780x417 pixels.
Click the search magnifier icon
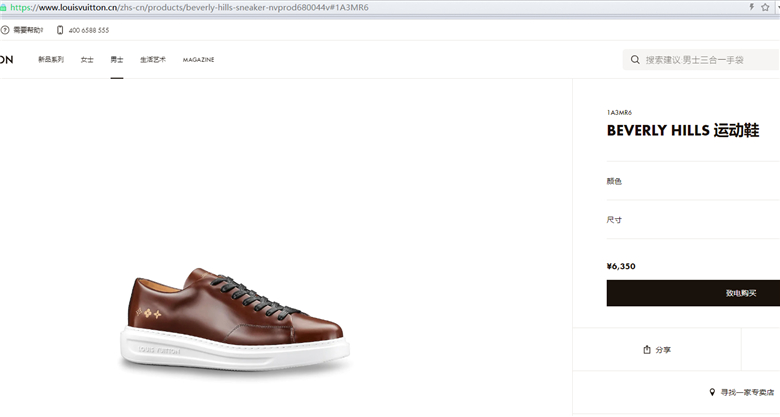635,60
